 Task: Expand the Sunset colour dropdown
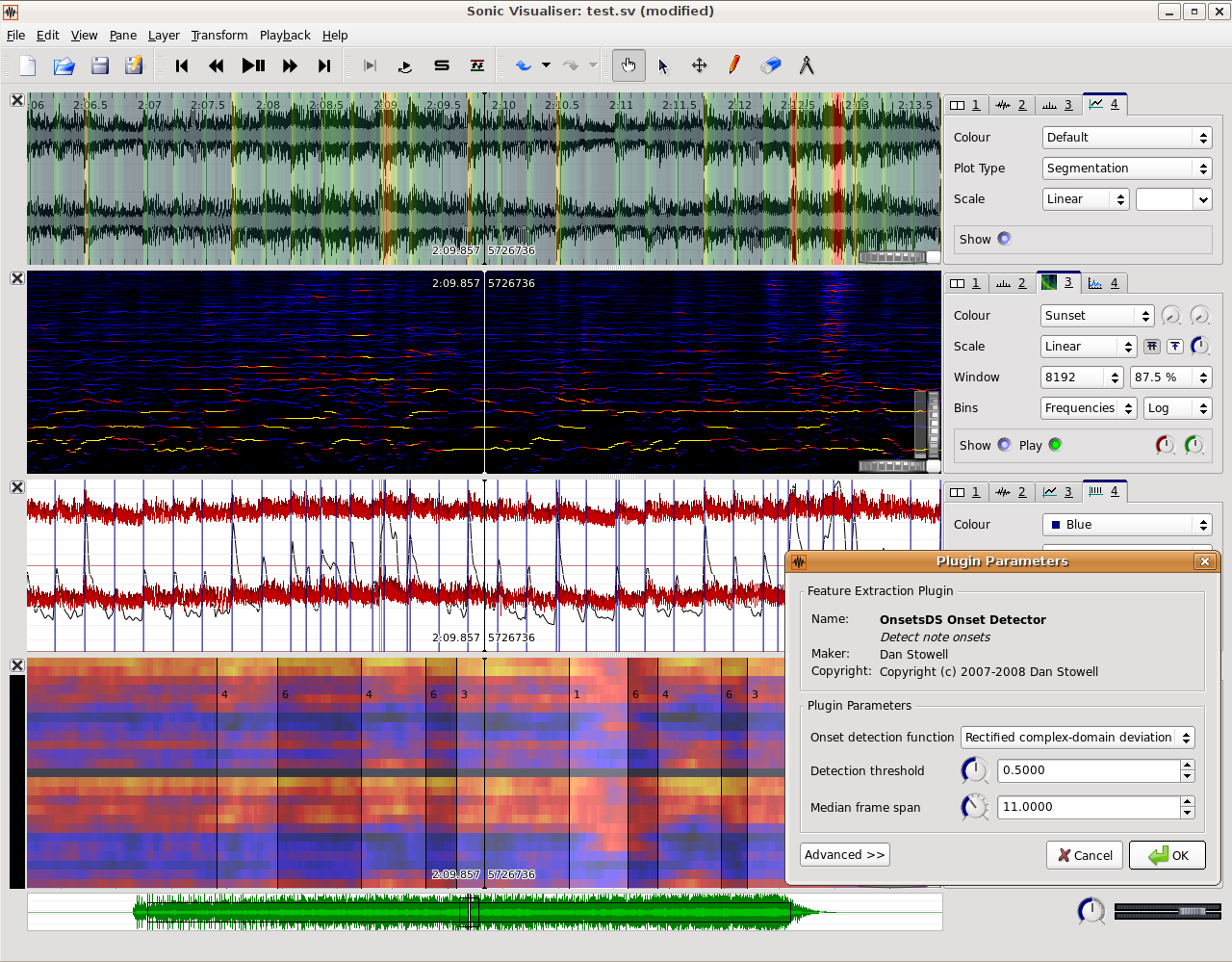[x=1097, y=316]
